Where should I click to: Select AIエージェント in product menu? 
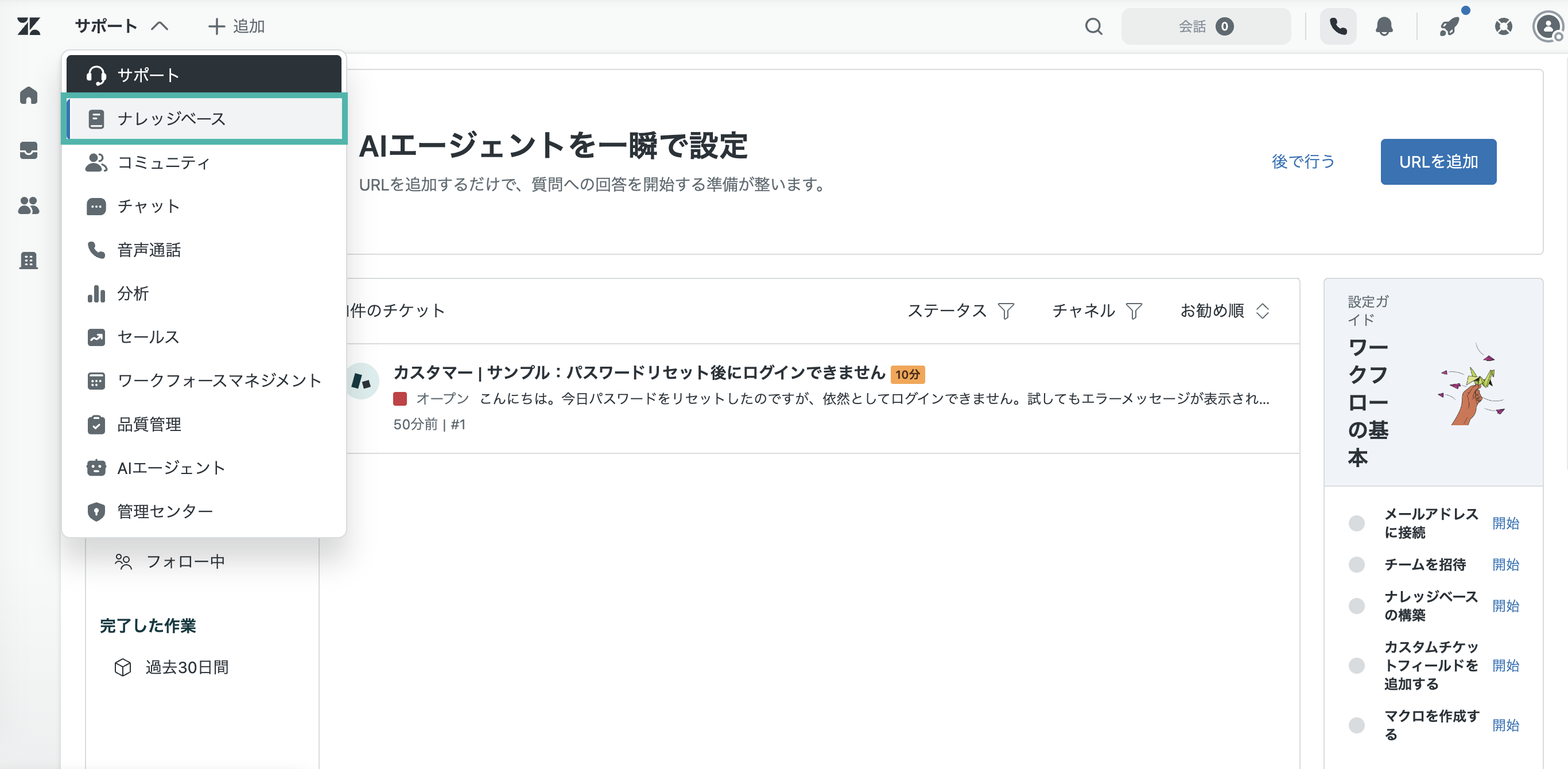204,468
